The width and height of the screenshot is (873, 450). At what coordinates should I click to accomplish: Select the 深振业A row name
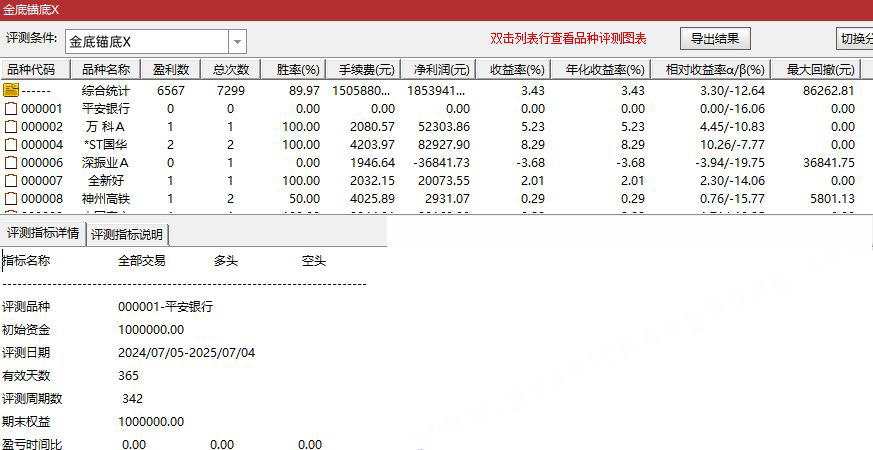(x=106, y=163)
